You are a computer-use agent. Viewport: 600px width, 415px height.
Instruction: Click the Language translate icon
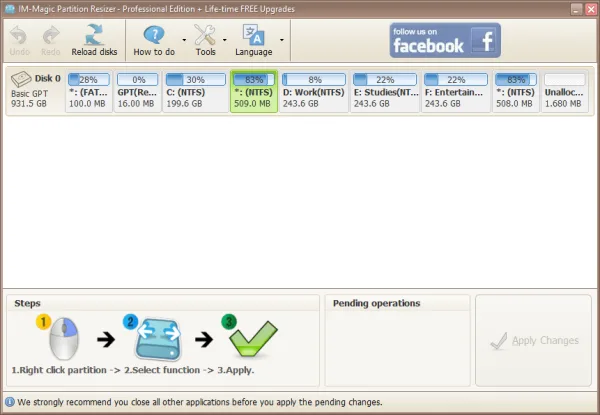coord(253,35)
